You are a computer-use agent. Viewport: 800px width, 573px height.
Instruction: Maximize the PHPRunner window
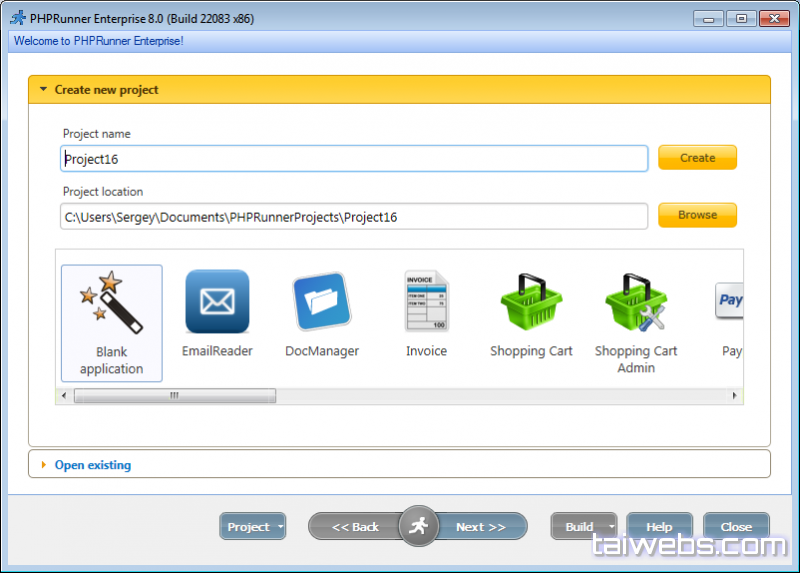point(741,19)
